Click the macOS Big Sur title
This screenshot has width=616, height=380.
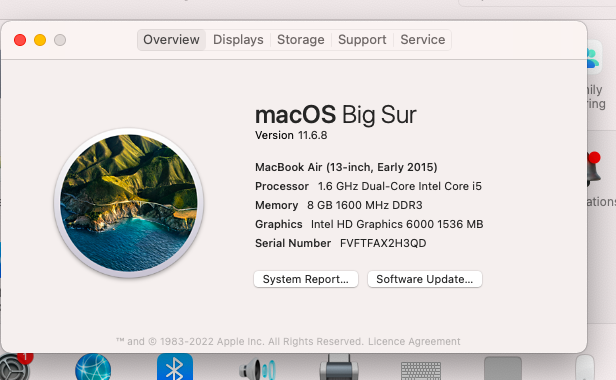tap(336, 115)
